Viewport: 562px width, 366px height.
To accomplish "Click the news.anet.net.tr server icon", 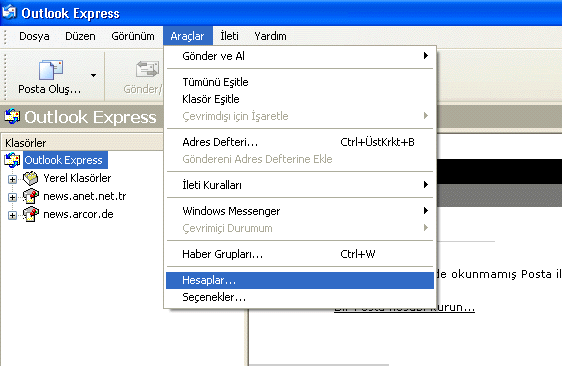I will click(x=31, y=196).
